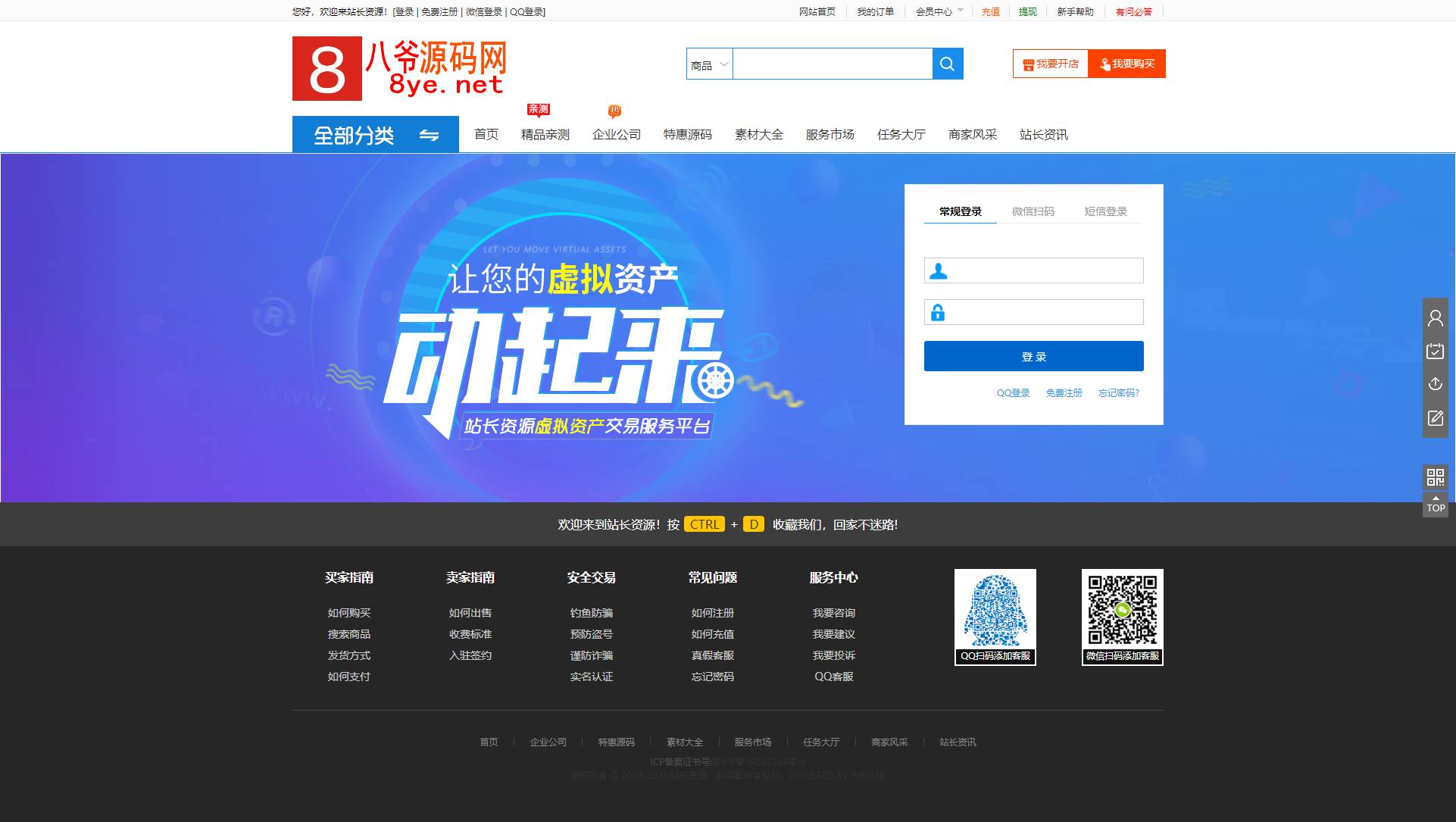Click the calendar check sidebar icon
Screen dimensions: 1456x822
point(1436,351)
